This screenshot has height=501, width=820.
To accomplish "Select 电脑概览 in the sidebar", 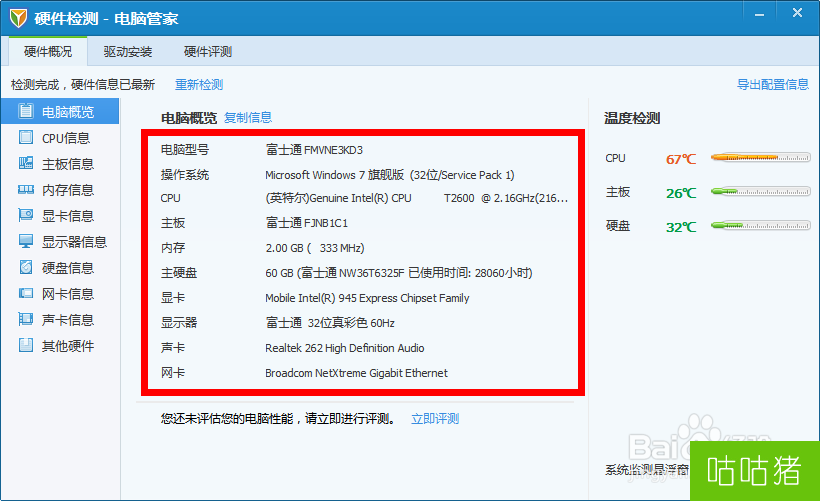I will tap(60, 111).
